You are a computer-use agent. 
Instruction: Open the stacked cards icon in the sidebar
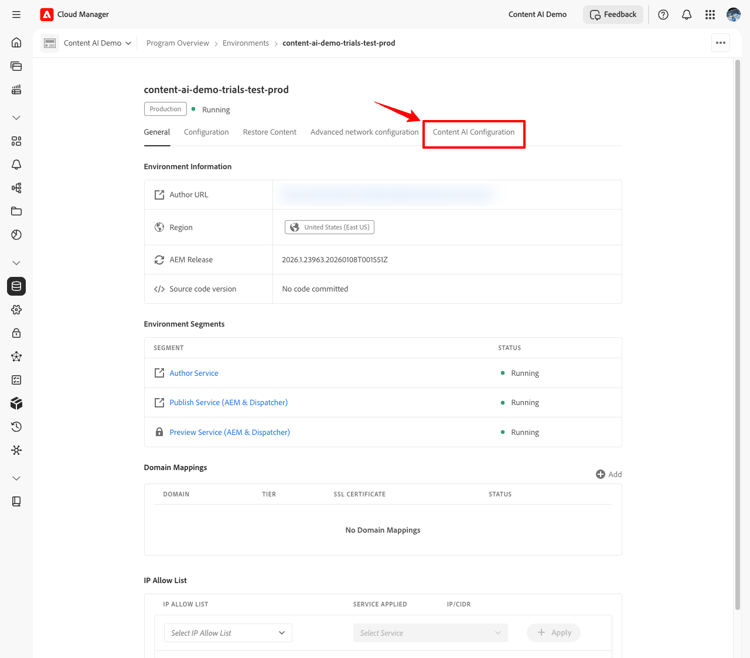tap(16, 66)
